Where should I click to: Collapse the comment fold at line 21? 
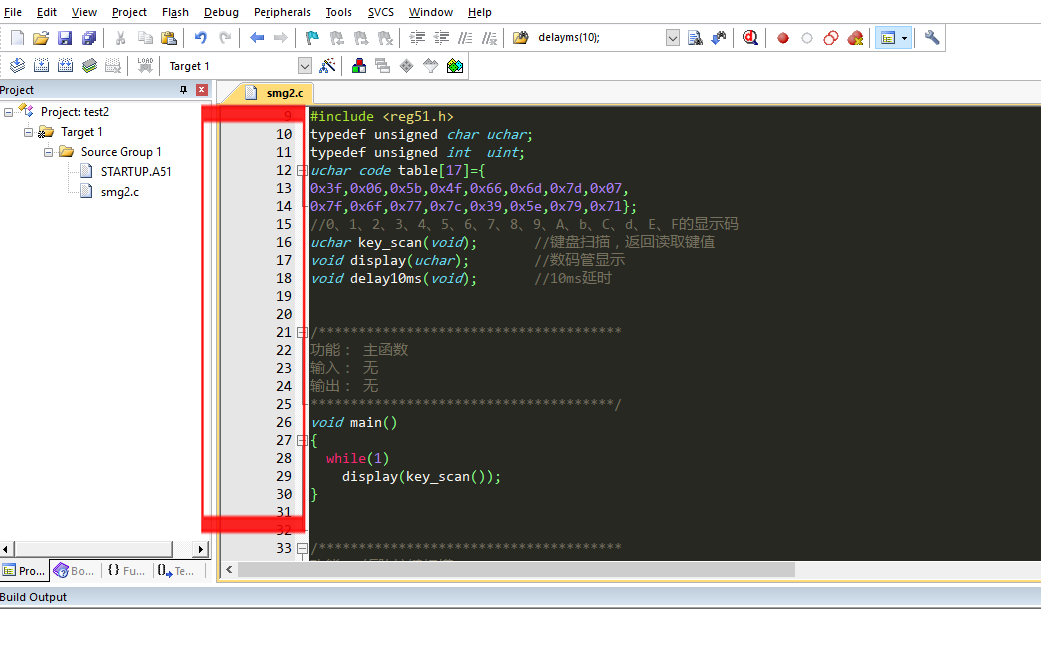point(301,332)
